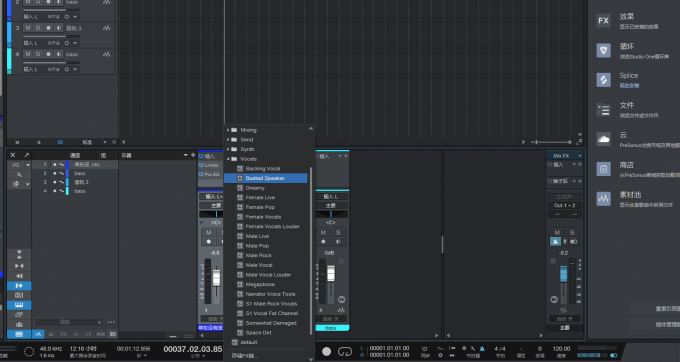Toggle the metronome icon in transport bar
The height and width of the screenshot is (362, 680).
pos(482,349)
